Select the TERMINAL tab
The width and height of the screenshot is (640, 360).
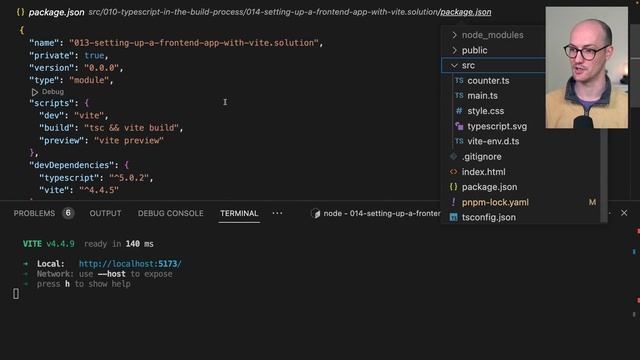click(239, 213)
